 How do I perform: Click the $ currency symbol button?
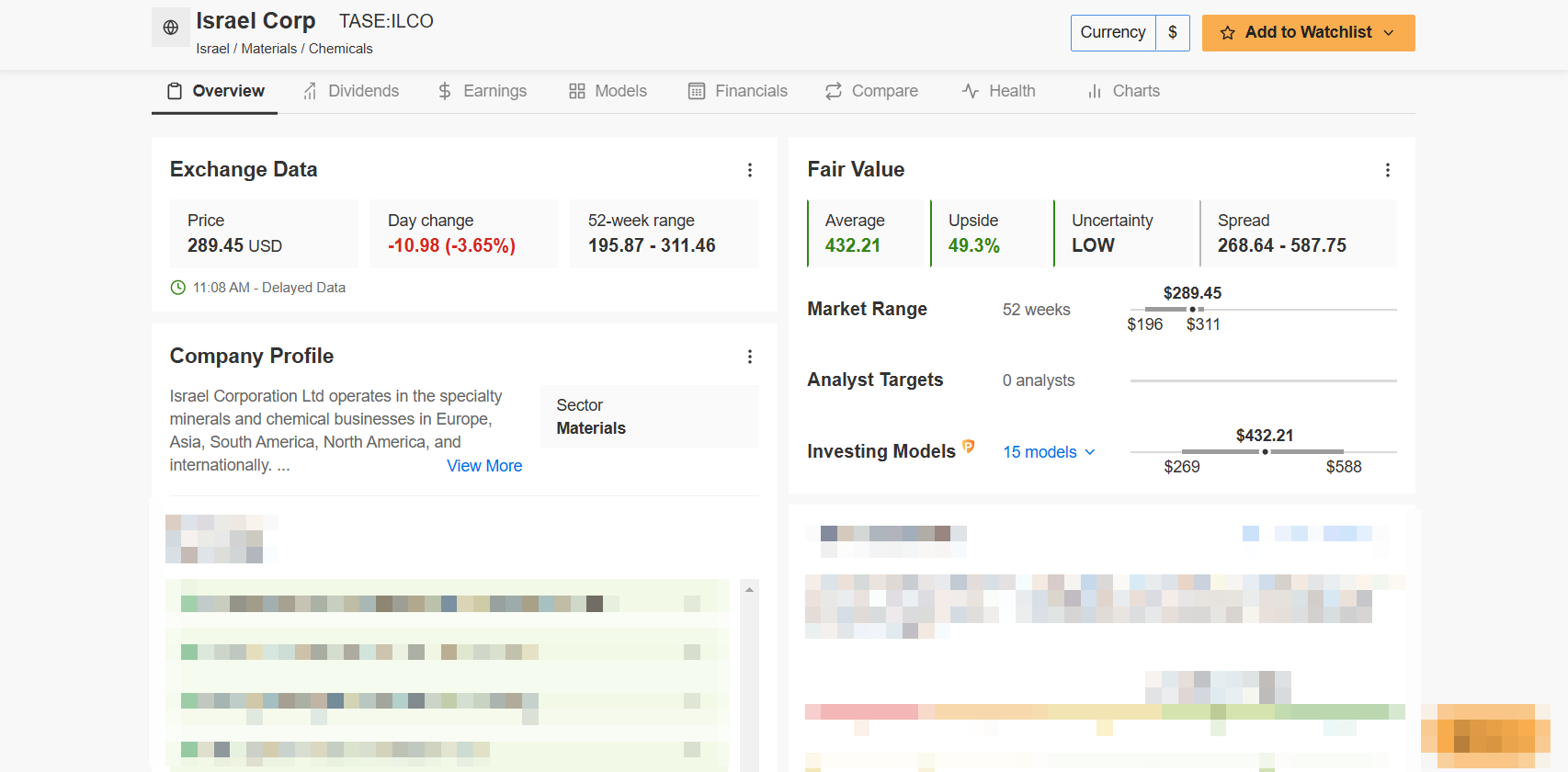click(x=1173, y=33)
